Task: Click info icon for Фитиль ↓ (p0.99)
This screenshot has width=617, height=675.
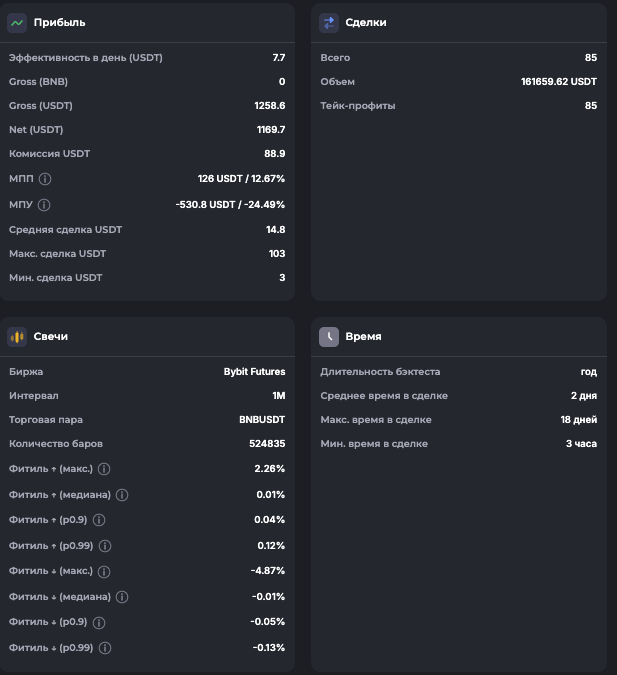Action: 105,648
